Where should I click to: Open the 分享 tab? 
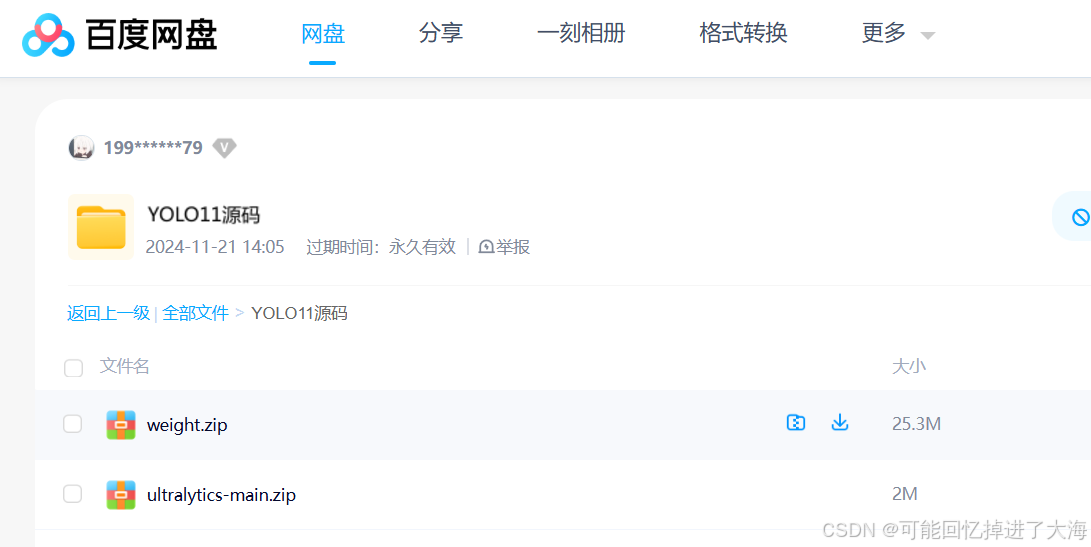click(x=441, y=33)
